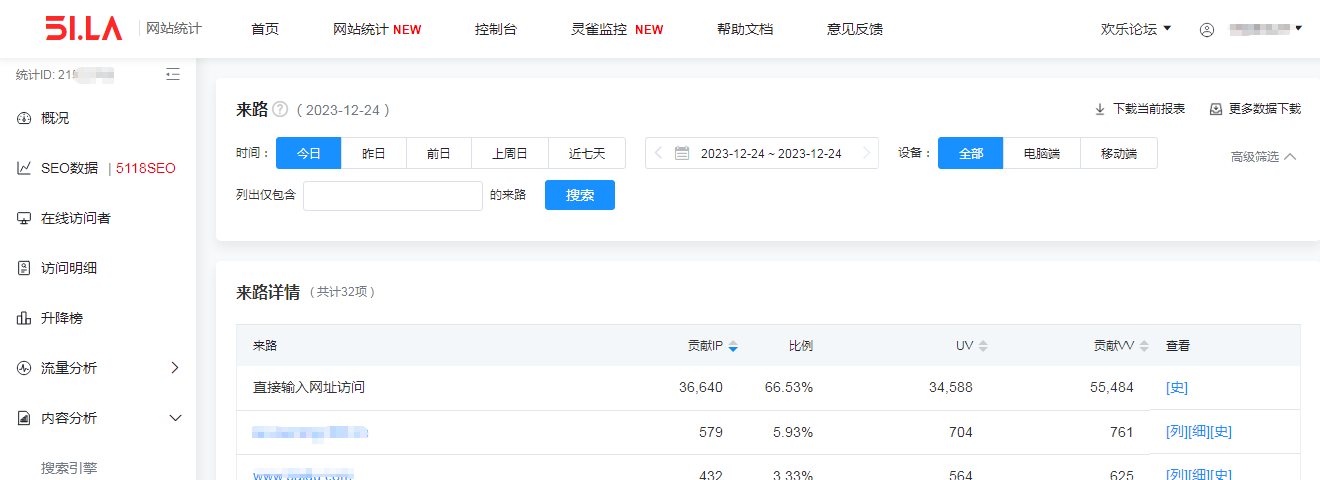The image size is (1320, 480).
Task: Open the 欢乐论坛 site dropdown
Action: [1135, 29]
